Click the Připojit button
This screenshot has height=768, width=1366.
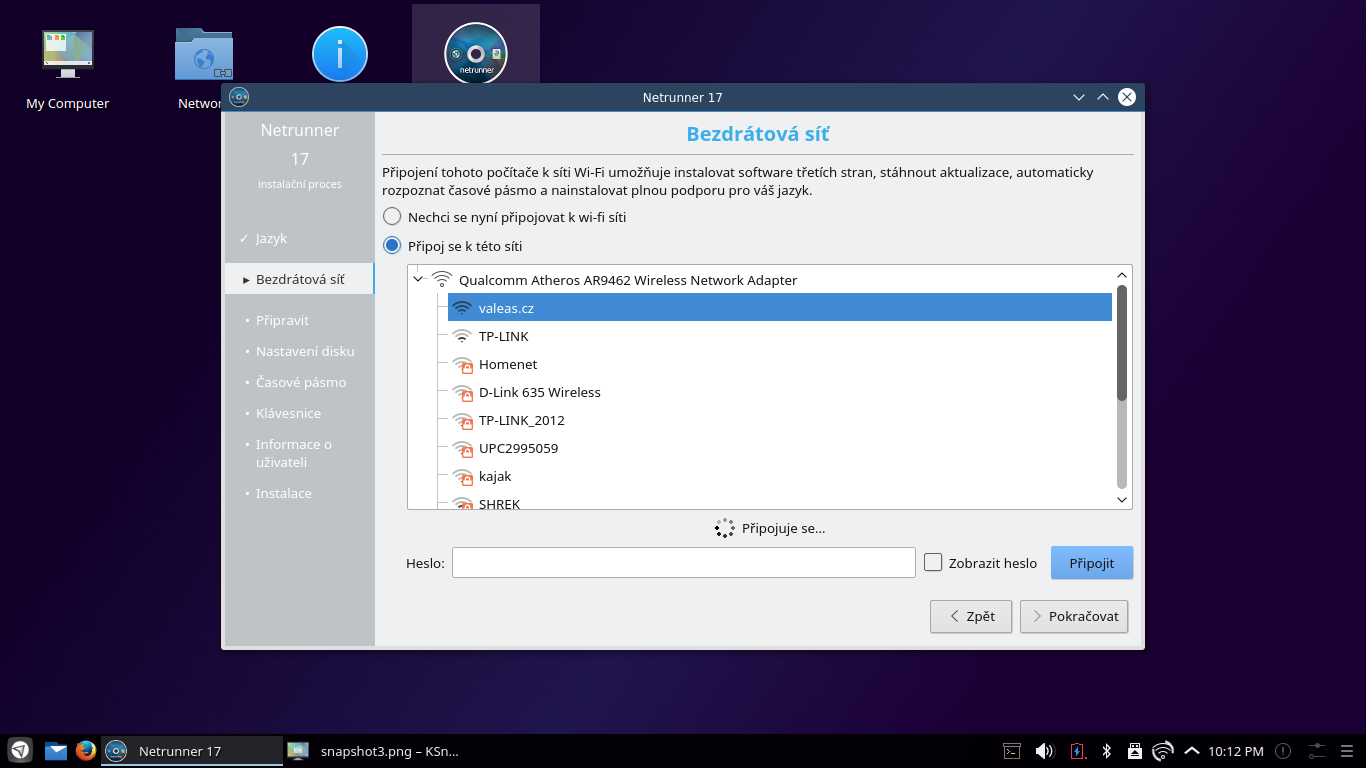click(x=1092, y=562)
